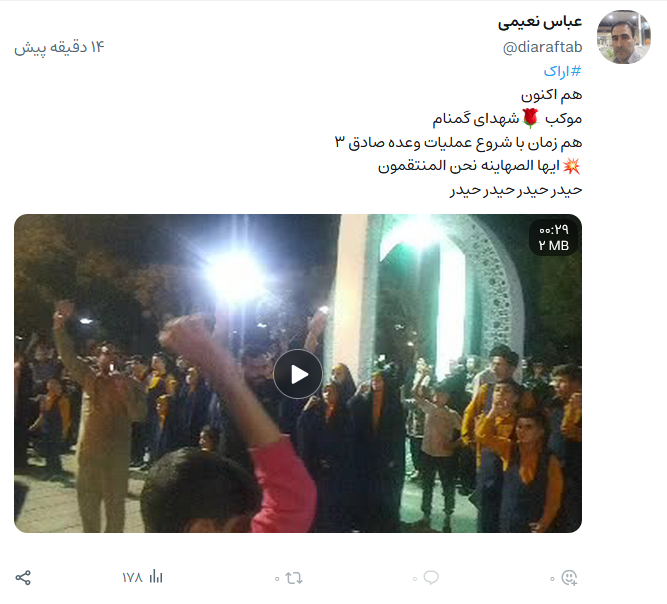Open the share icon at bottom left
667x604 pixels.
coord(23,578)
